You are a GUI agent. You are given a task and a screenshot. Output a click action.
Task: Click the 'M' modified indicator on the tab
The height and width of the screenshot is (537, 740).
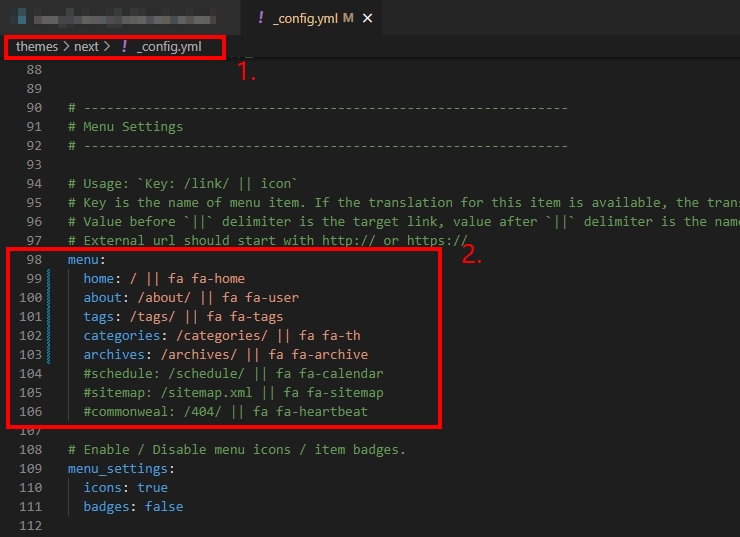click(348, 18)
